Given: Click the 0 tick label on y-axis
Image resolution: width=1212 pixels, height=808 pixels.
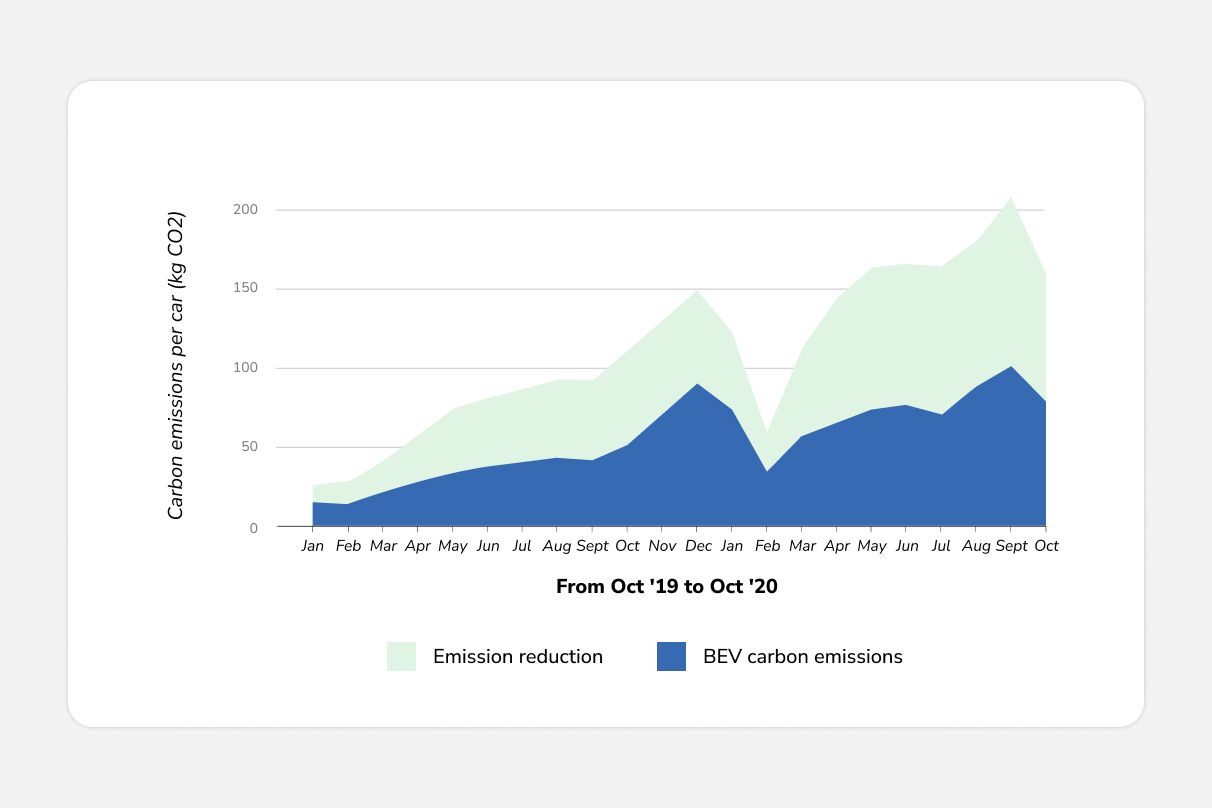Looking at the screenshot, I should pos(254,528).
